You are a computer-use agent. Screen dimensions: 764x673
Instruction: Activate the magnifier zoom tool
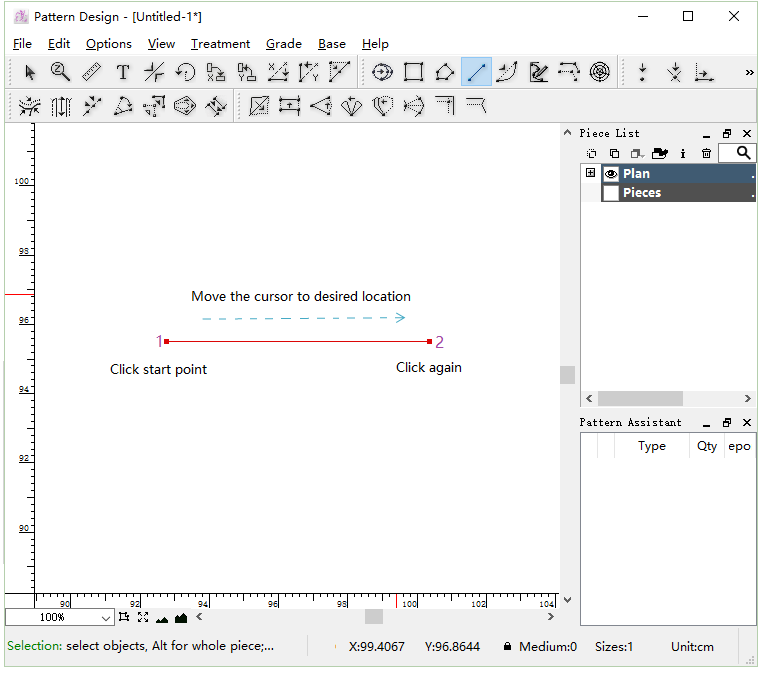pos(60,72)
